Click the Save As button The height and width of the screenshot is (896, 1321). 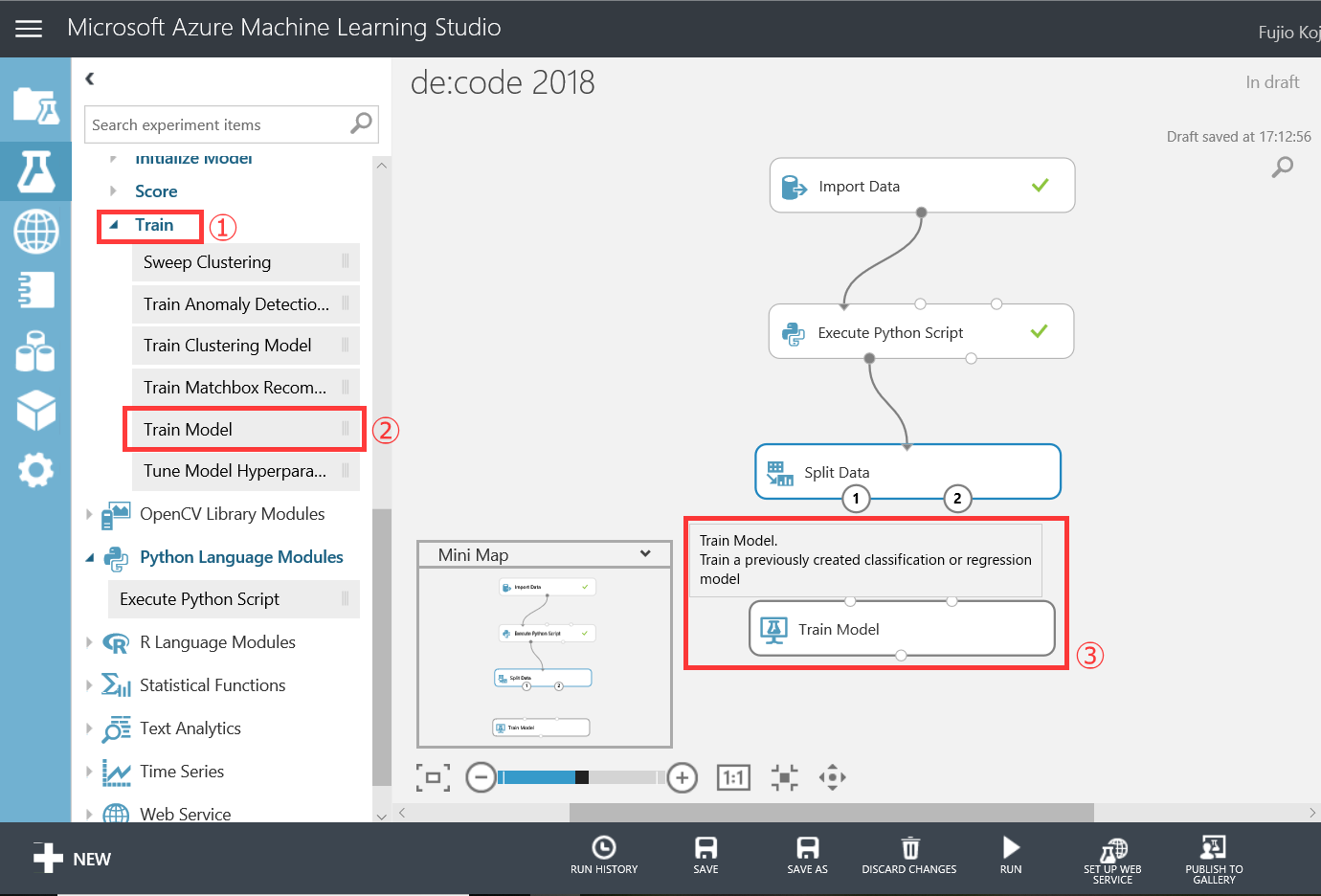pos(807,855)
